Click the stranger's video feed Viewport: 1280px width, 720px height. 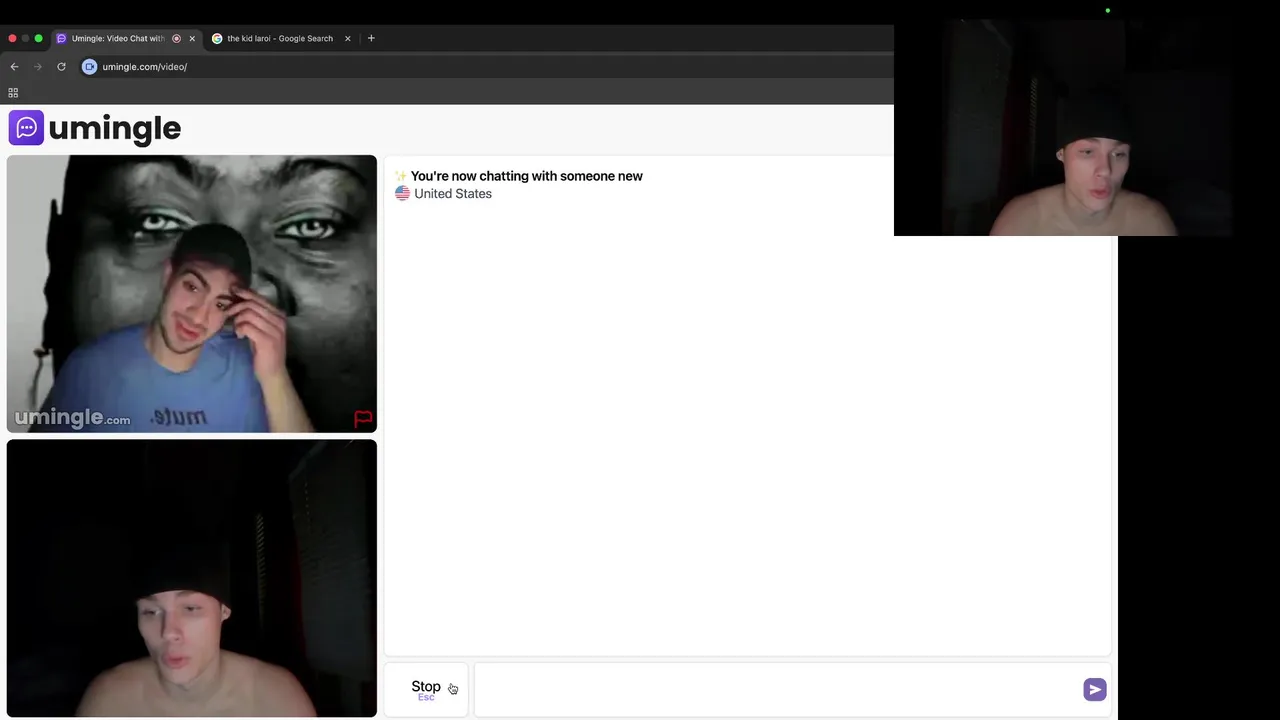192,294
